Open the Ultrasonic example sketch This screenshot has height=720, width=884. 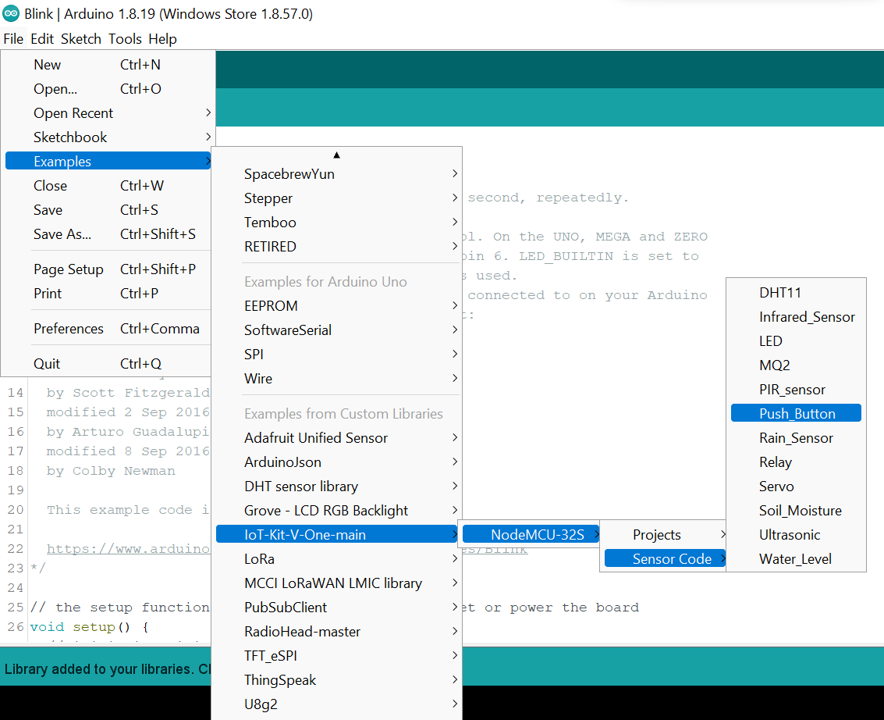796,535
